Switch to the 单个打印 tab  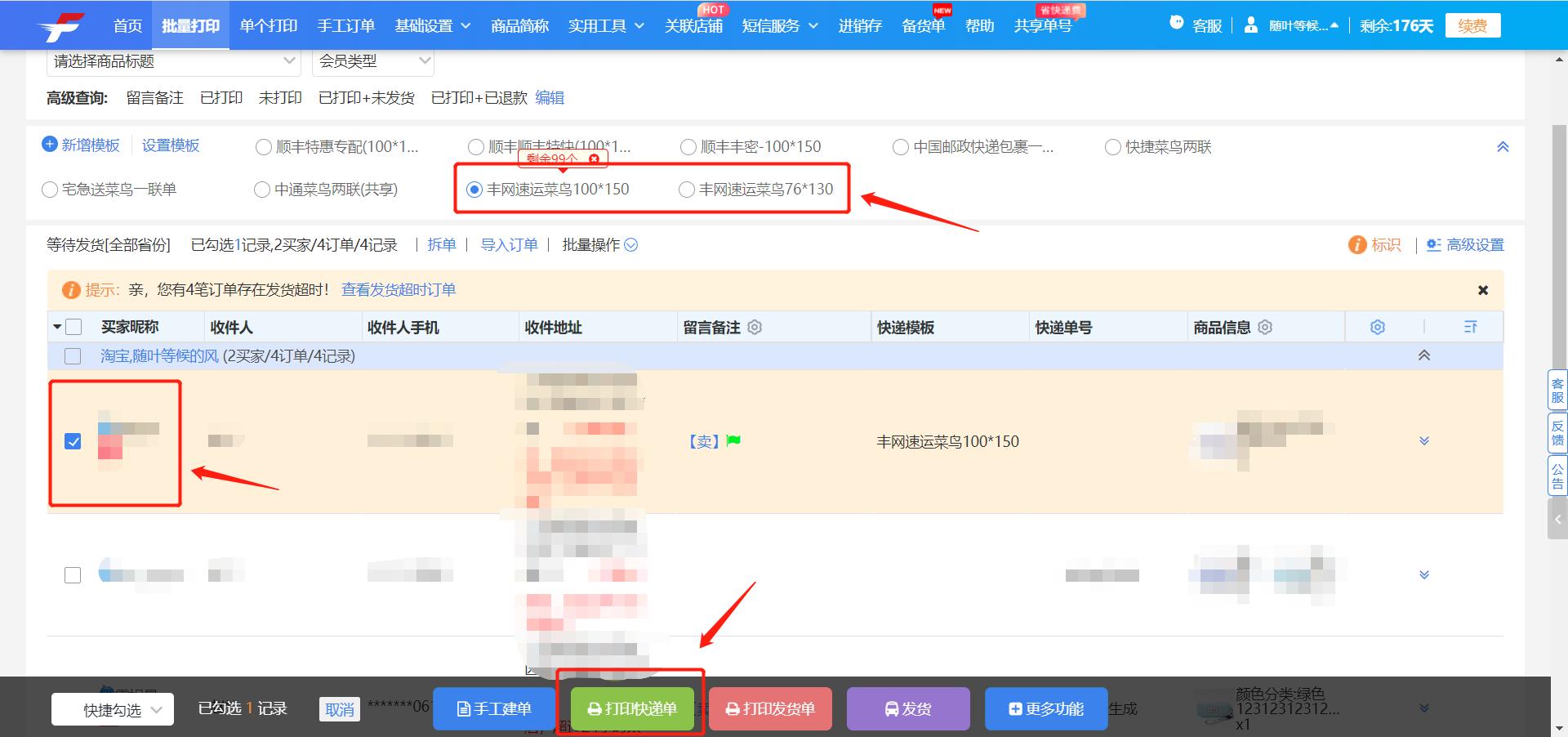(x=269, y=26)
